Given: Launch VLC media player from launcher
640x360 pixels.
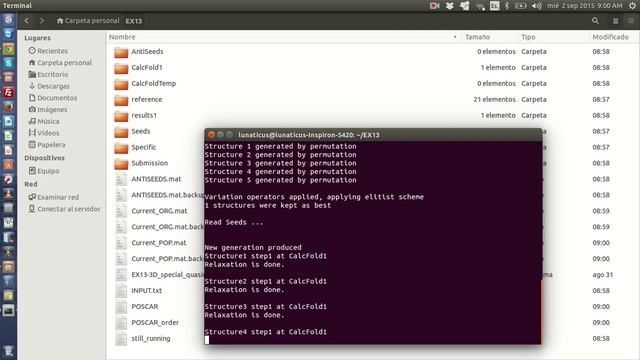Looking at the screenshot, I should pos(8,194).
